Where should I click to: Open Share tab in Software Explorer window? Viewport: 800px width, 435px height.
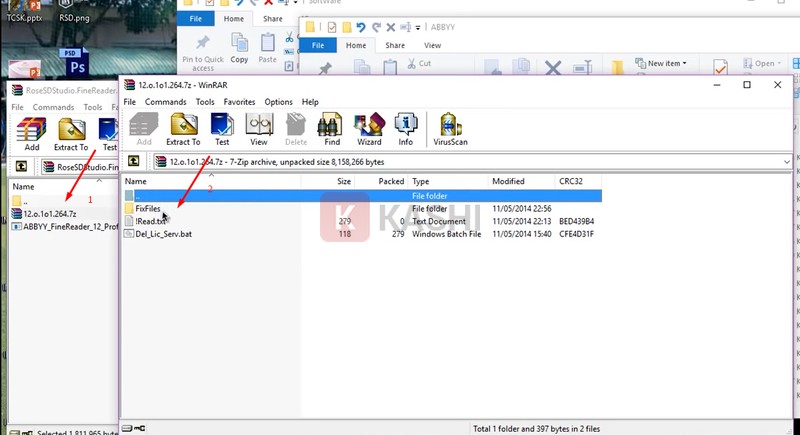pyautogui.click(x=272, y=19)
